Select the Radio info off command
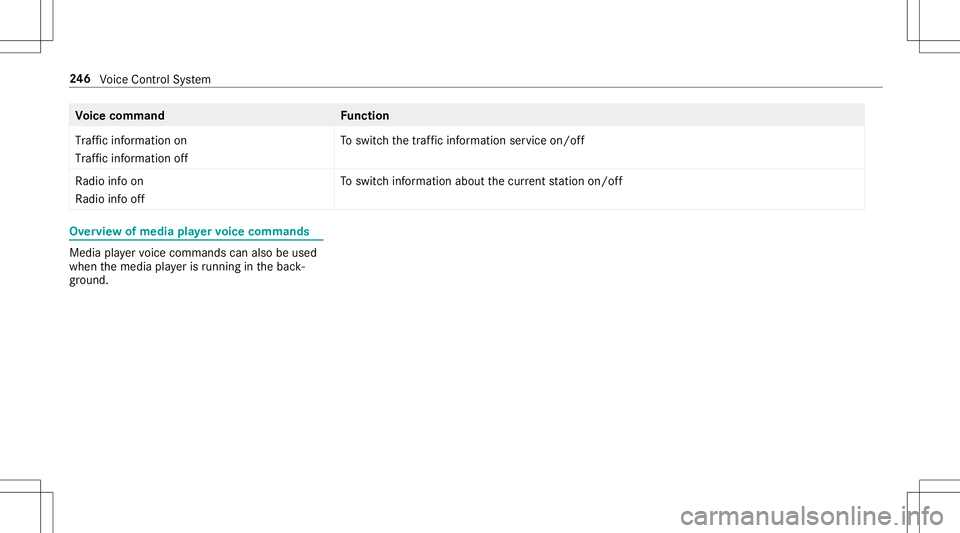 click(x=109, y=199)
